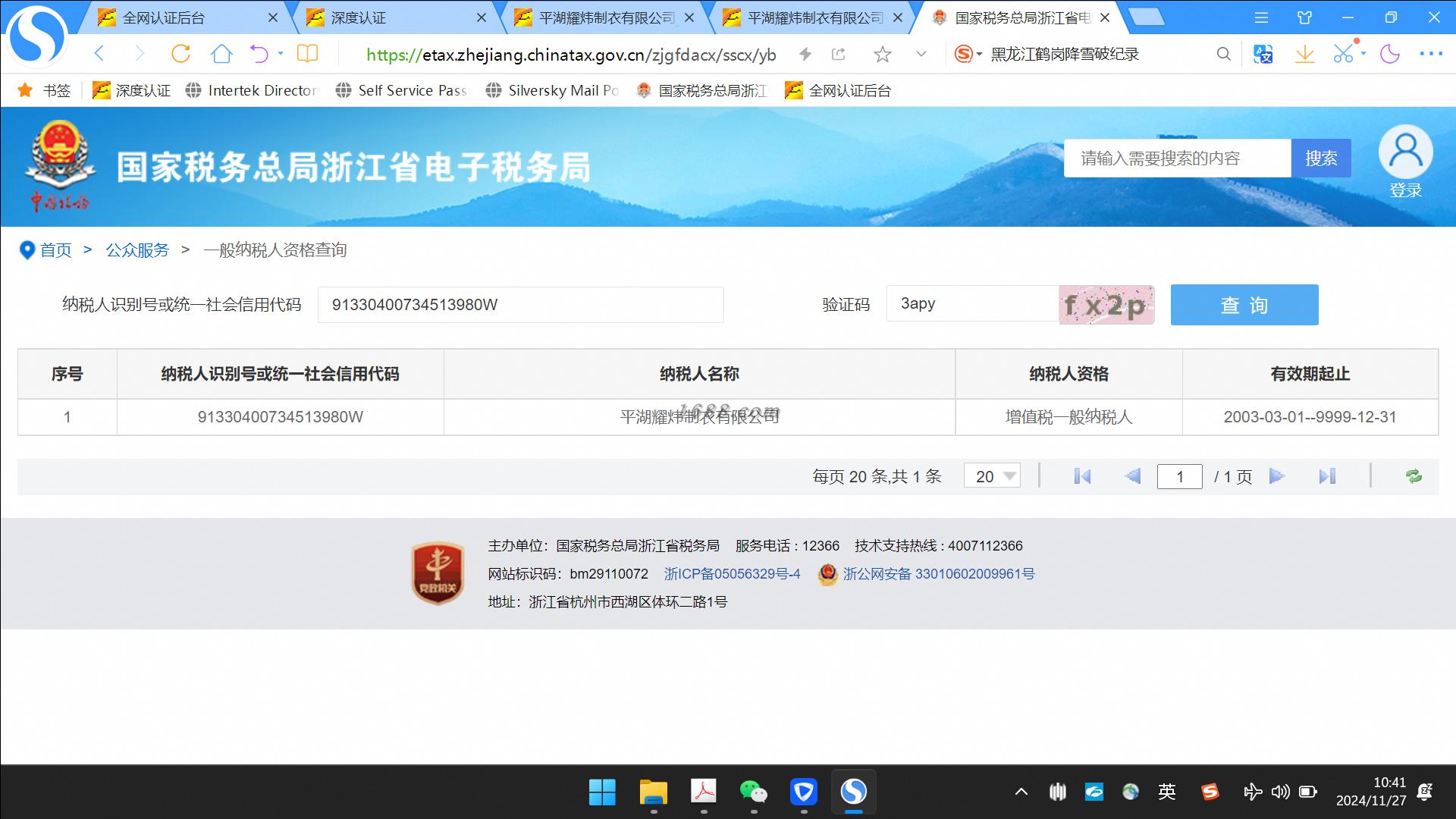The width and height of the screenshot is (1456, 819).
Task: Click the bookmark star icon in address bar
Action: (882, 55)
